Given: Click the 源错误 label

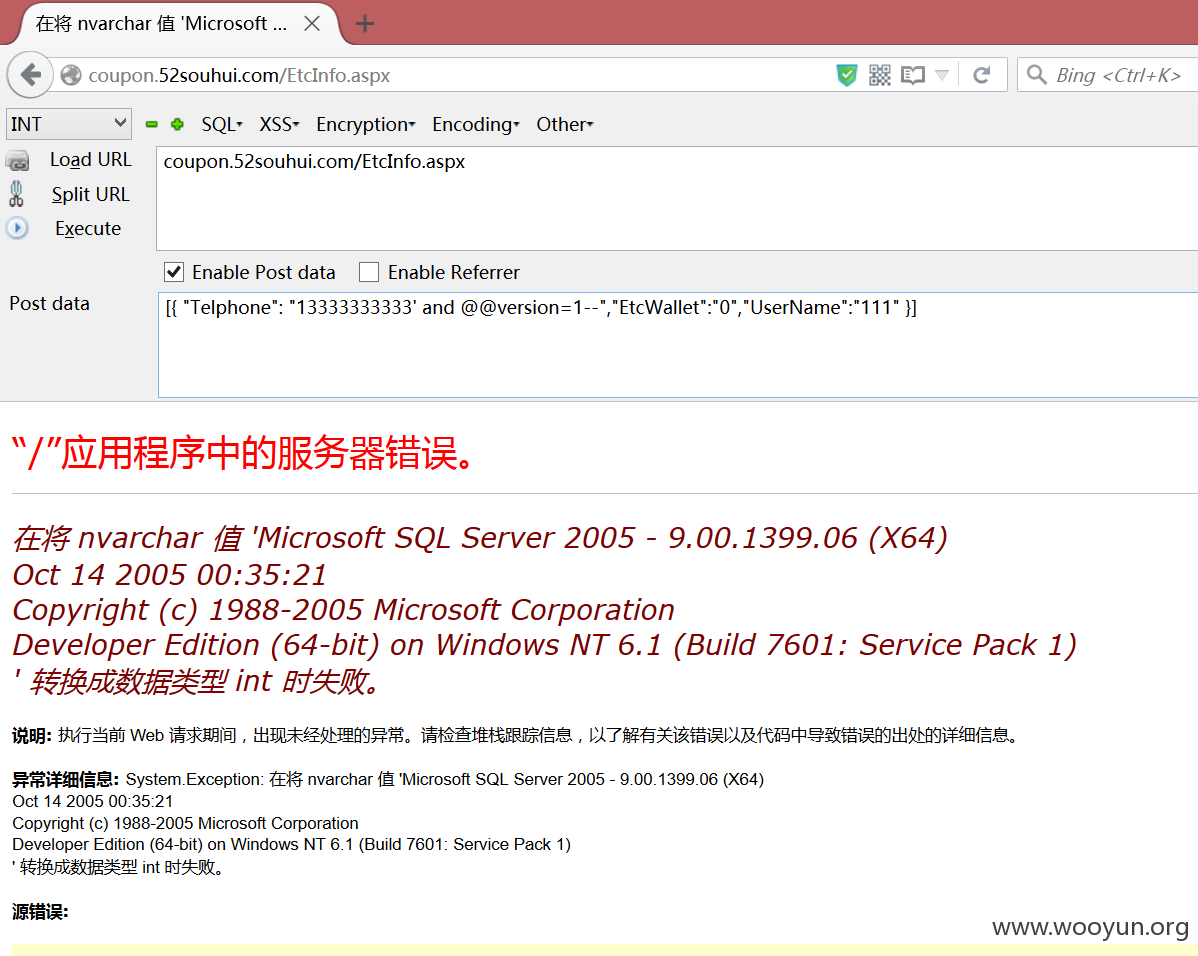Looking at the screenshot, I should pyautogui.click(x=40, y=912).
